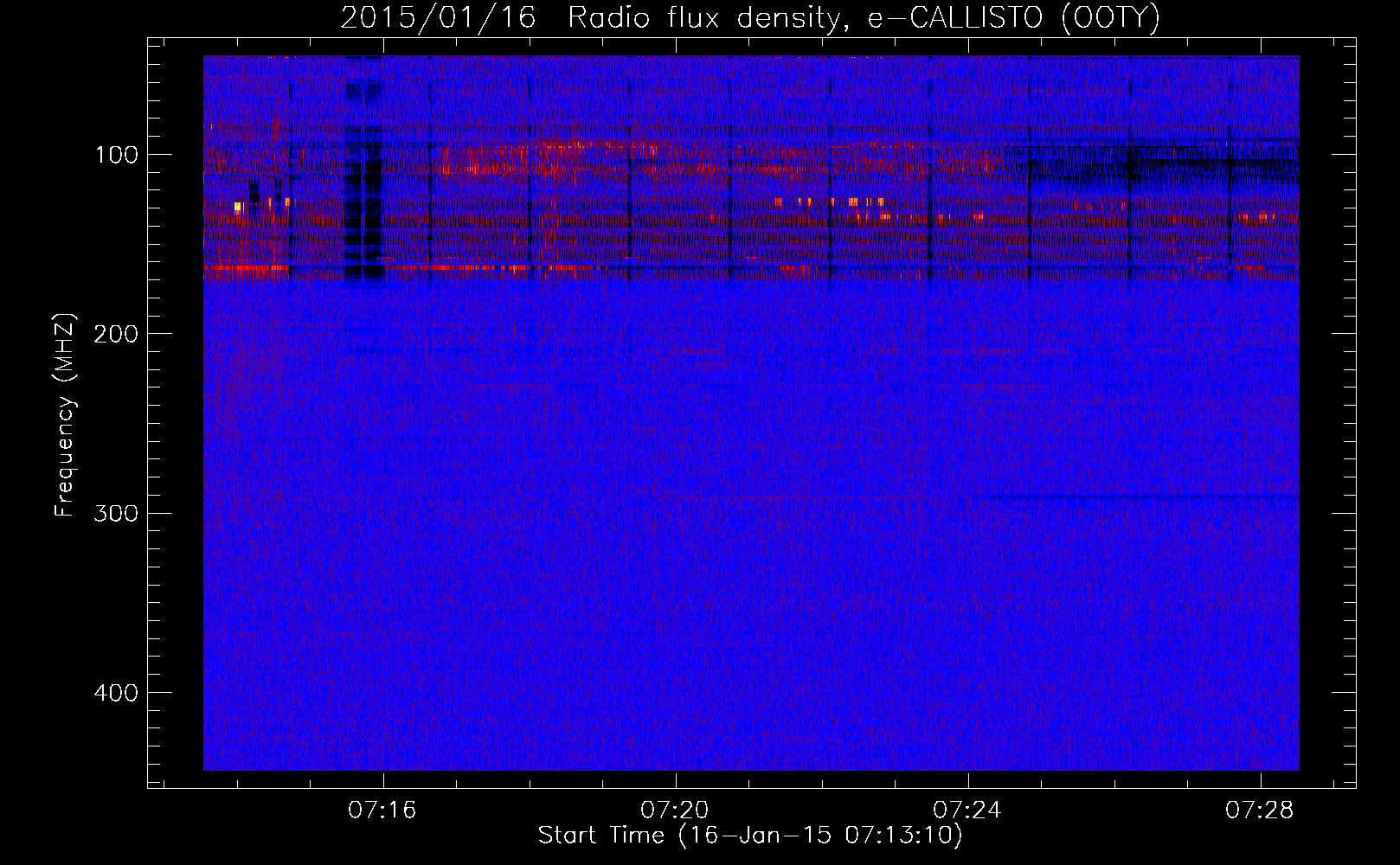Select the 400 frequency tick label
Screen dimensions: 1400x865
click(117, 693)
